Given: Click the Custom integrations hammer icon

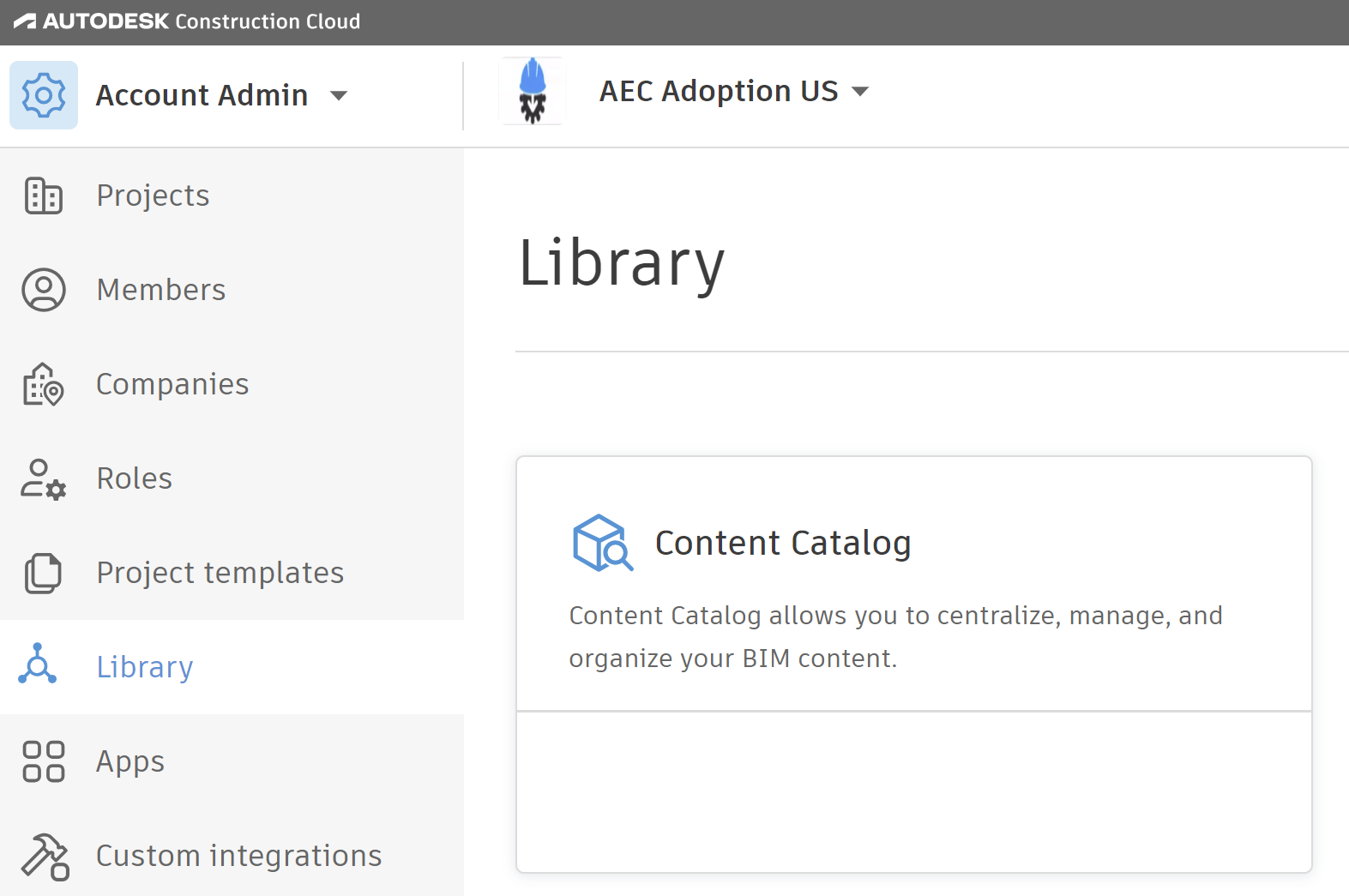Looking at the screenshot, I should coord(45,857).
